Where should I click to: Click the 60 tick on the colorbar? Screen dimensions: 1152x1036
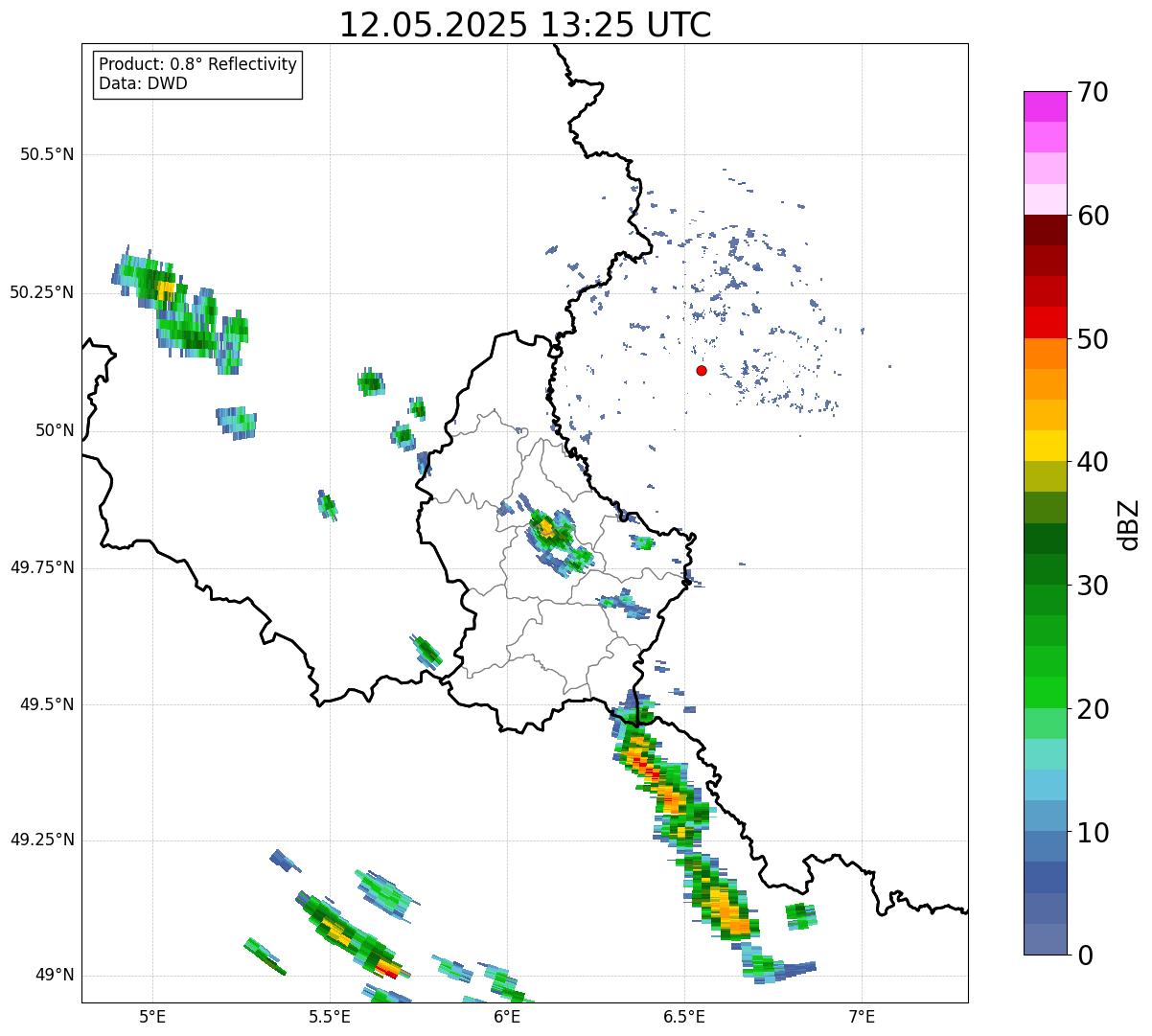(x=1094, y=216)
